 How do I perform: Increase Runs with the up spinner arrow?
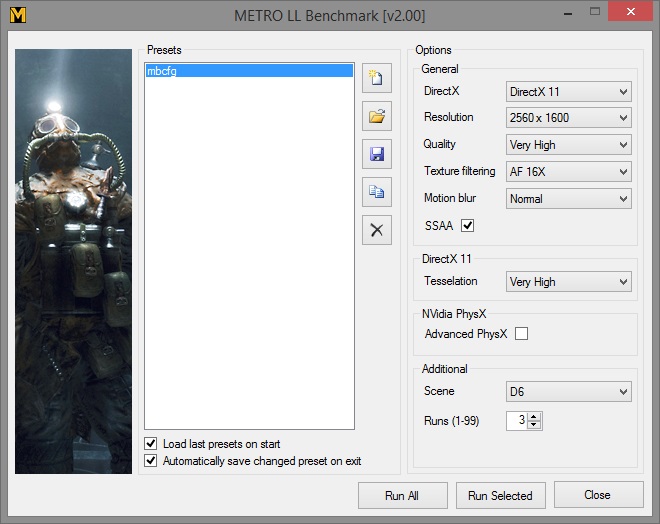pos(534,417)
